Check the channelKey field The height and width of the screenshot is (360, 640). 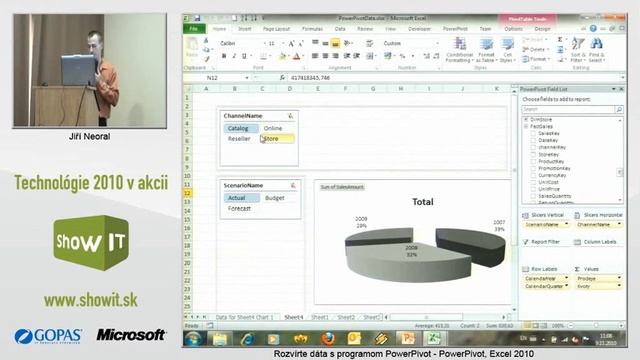click(x=533, y=147)
